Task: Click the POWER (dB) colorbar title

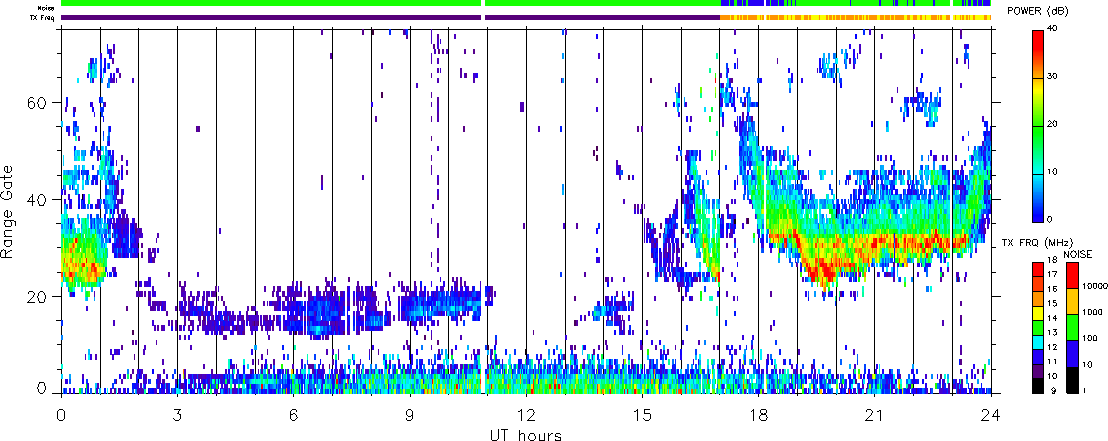Action: tap(1038, 11)
